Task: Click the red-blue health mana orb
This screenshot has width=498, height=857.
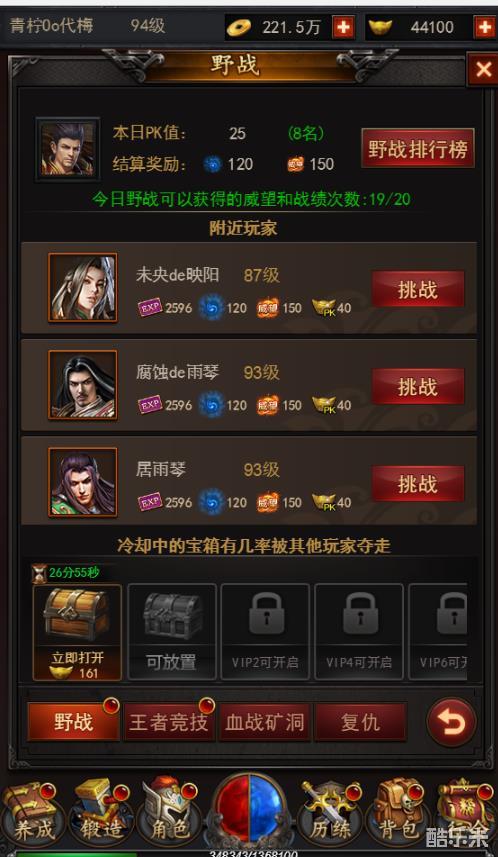Action: (249, 810)
